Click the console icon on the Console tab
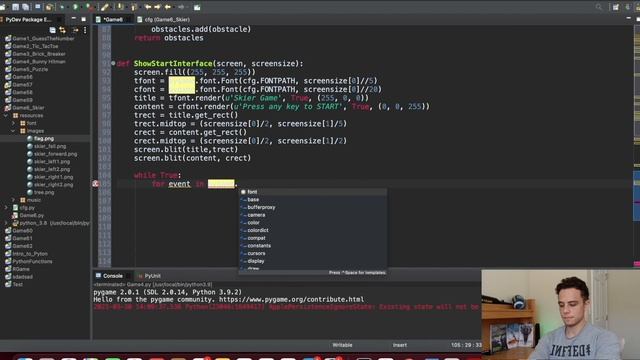 98,276
